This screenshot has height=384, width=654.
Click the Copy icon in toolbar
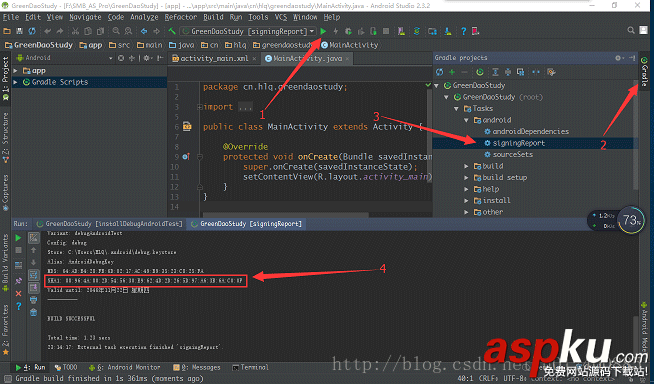[x=88, y=31]
